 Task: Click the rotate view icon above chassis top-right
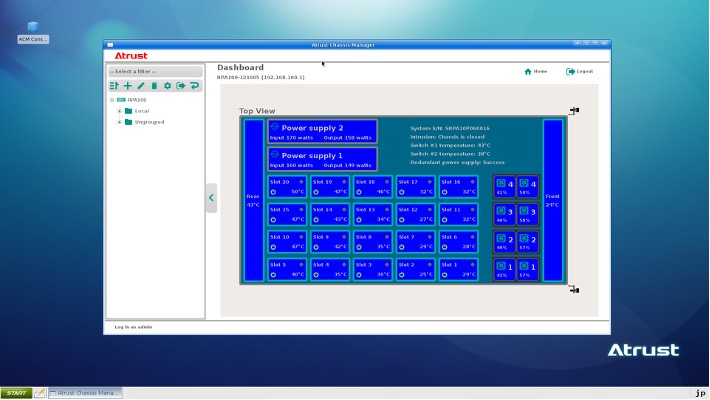coord(574,111)
